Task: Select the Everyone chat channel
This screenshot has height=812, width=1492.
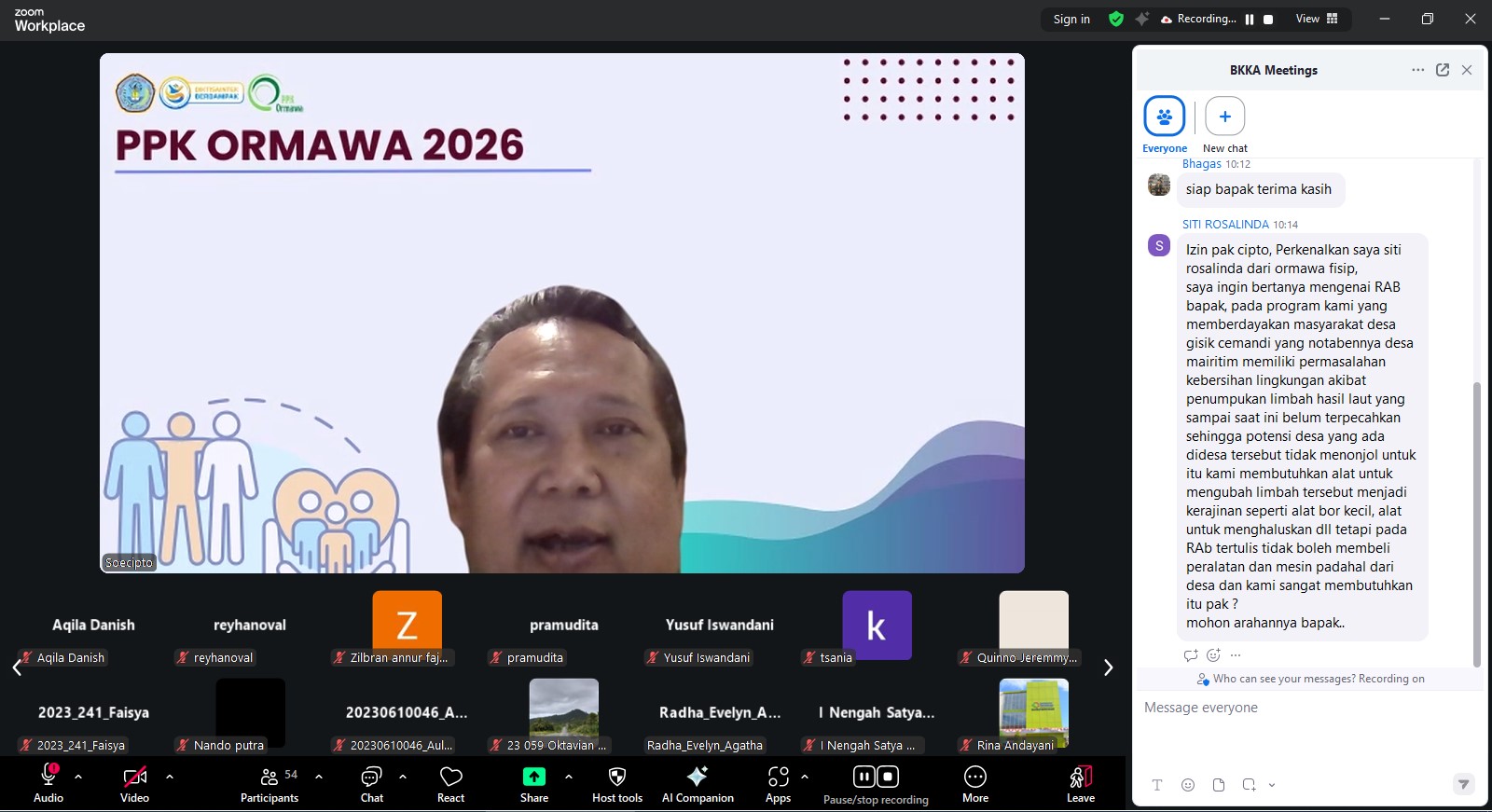Action: (1165, 117)
